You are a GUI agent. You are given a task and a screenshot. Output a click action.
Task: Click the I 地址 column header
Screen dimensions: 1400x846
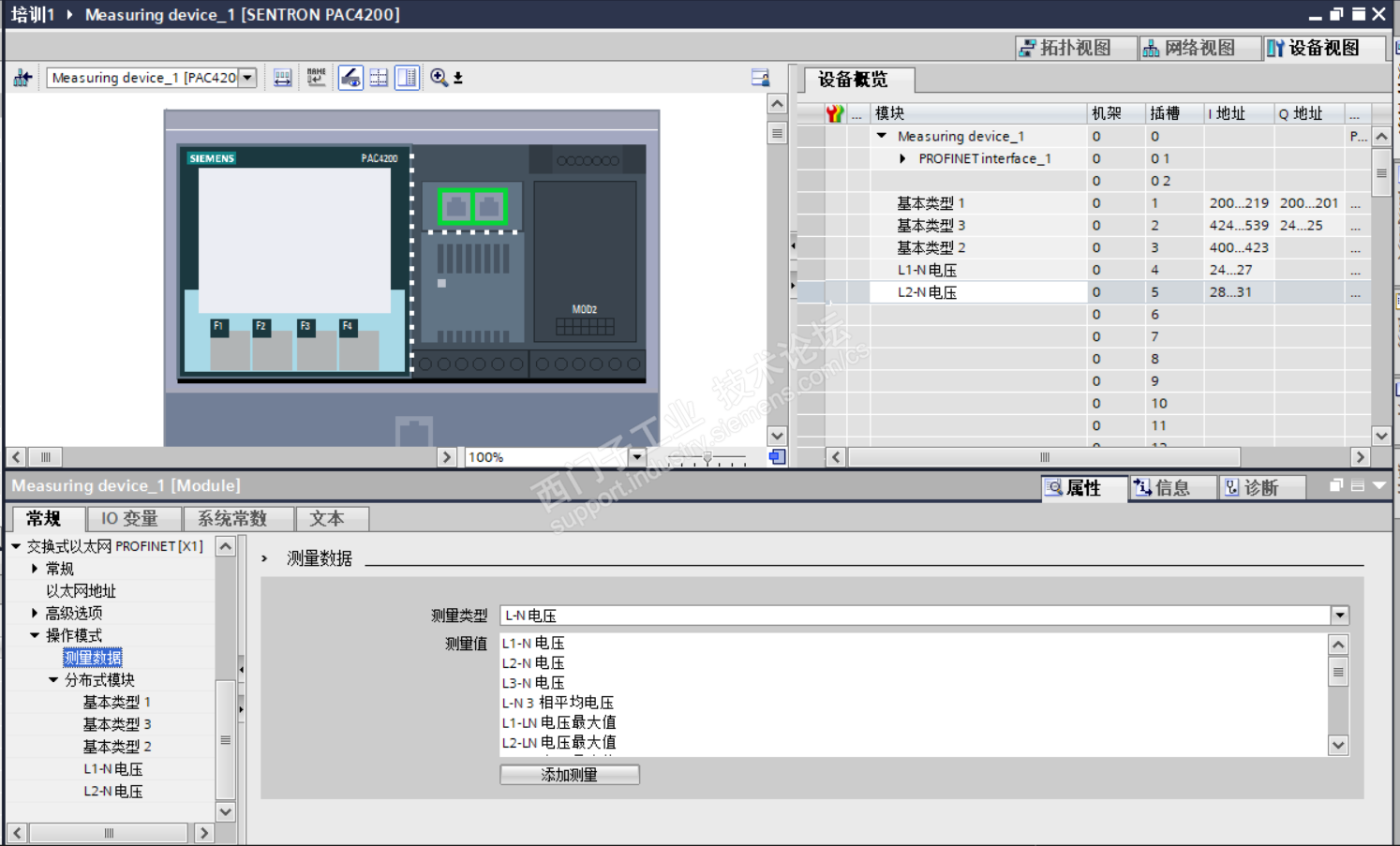pos(1239,113)
